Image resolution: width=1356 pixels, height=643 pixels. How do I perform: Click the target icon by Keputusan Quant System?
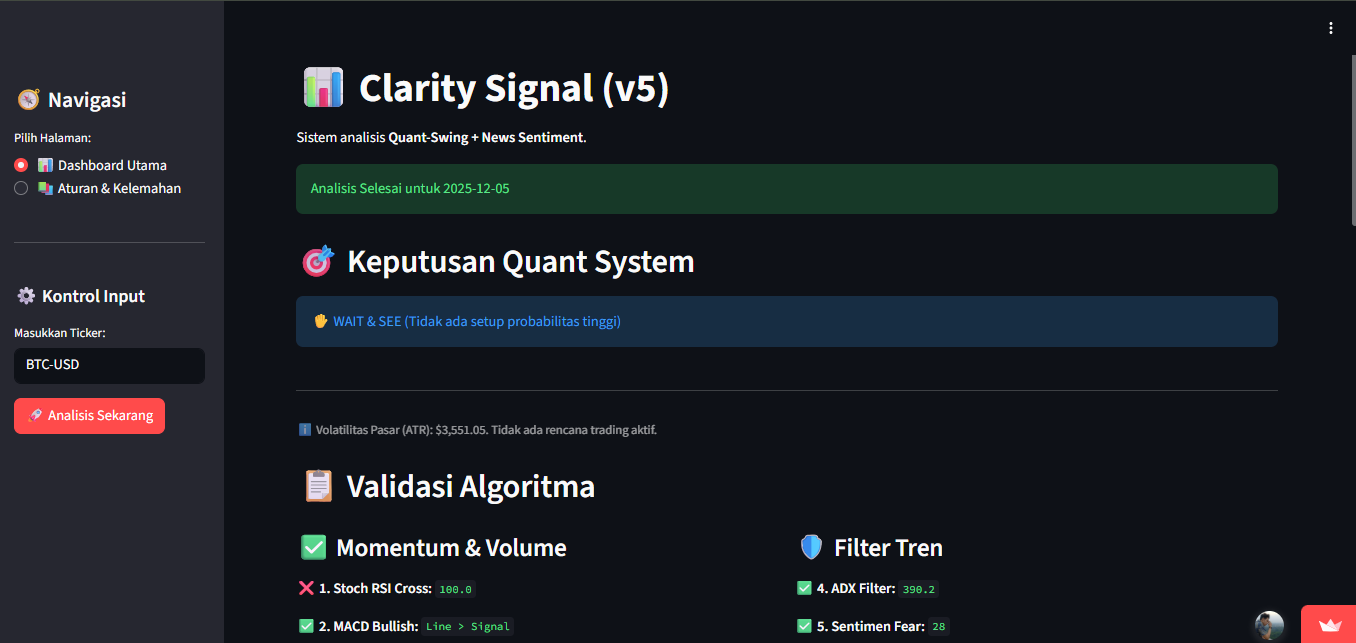point(317,261)
